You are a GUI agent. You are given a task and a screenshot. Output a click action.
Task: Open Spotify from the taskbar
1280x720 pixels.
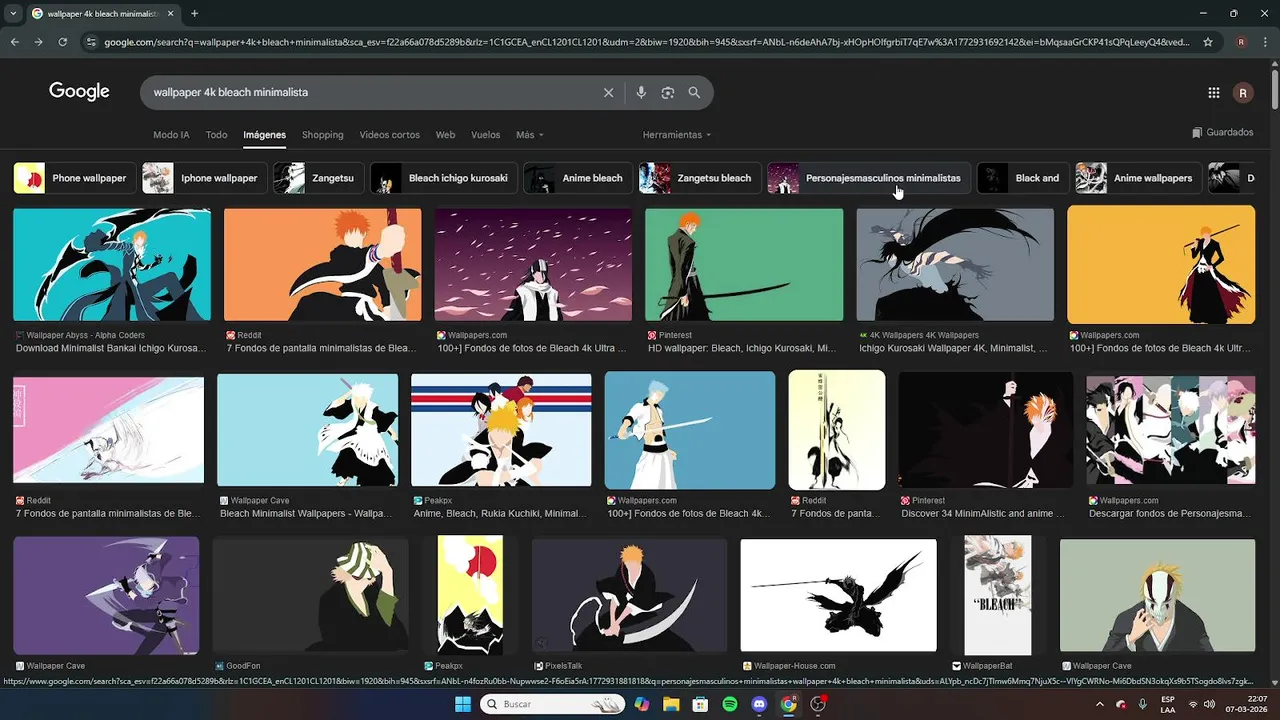click(730, 704)
